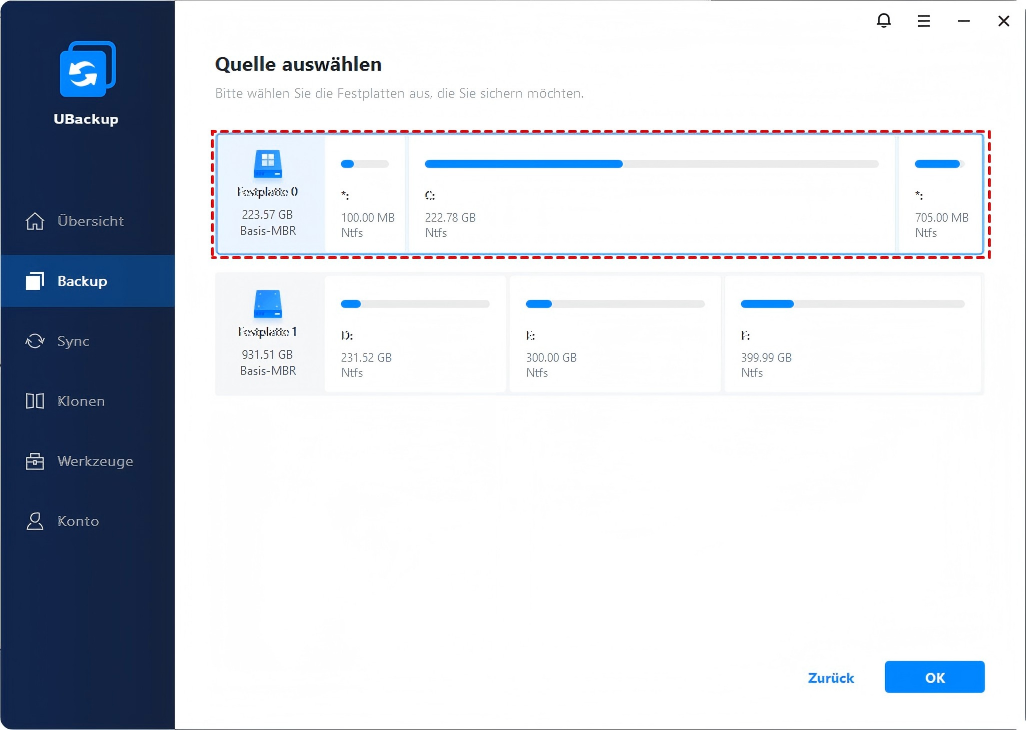Select Festplatte 0 disk icon

(268, 165)
